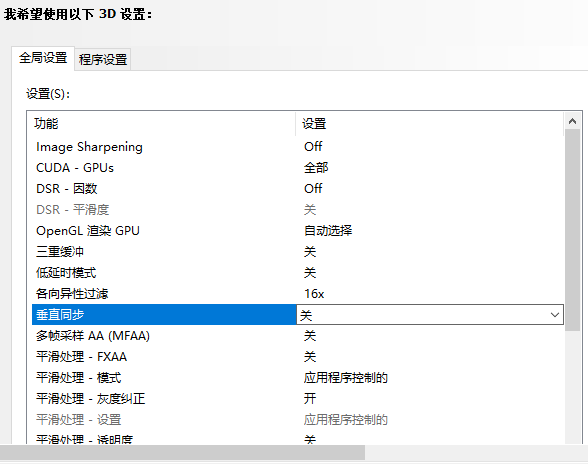
Task: Select the DSR - 因数 row
Action: (x=298, y=189)
